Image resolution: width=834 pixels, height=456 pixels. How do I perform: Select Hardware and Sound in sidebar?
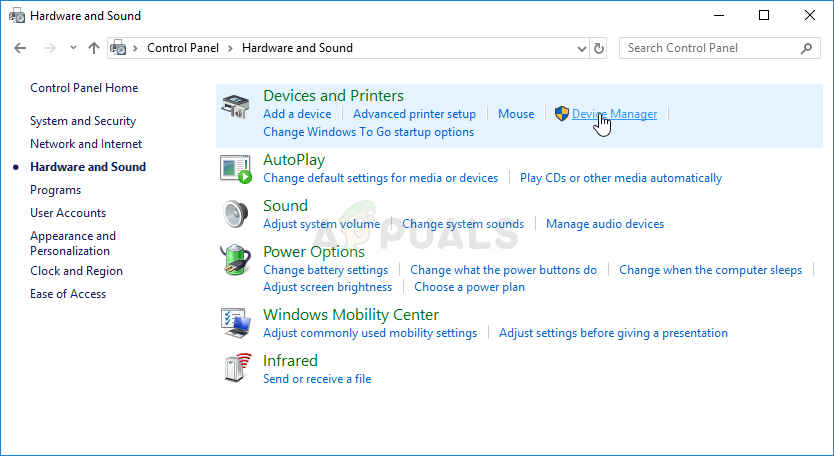(88, 167)
